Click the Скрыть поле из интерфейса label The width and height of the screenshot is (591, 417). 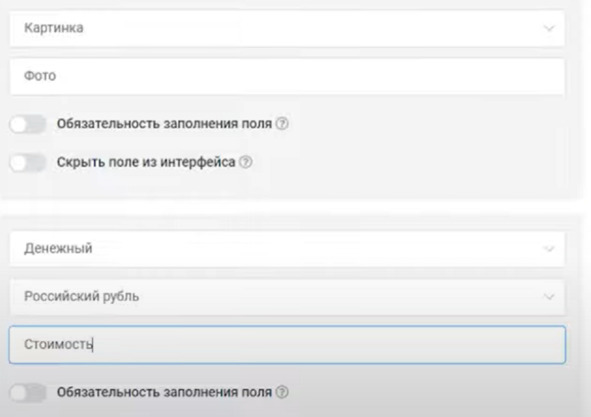(146, 162)
